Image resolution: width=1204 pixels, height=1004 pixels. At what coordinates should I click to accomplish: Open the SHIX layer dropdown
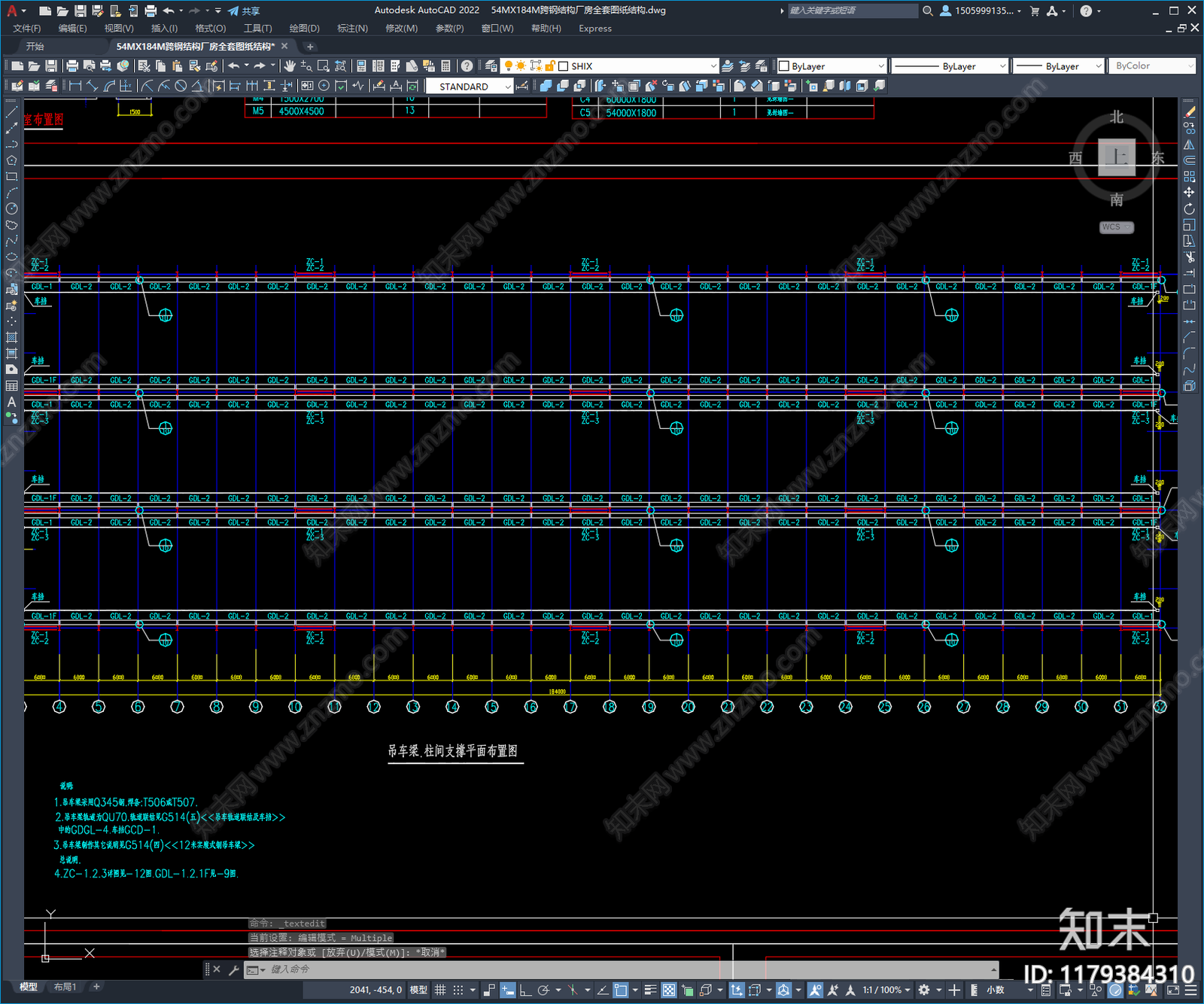click(x=713, y=66)
